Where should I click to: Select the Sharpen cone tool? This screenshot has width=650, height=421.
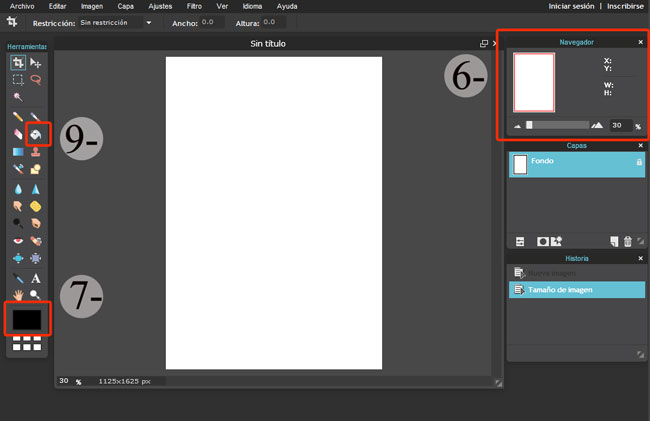(x=36, y=189)
